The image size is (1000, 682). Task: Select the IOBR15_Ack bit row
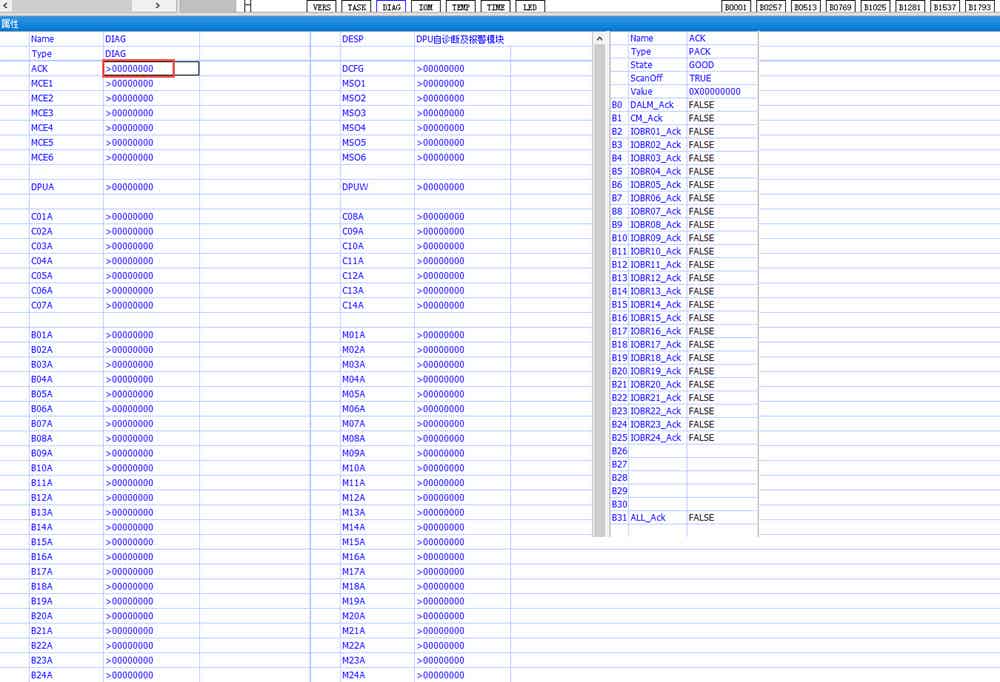pos(684,318)
